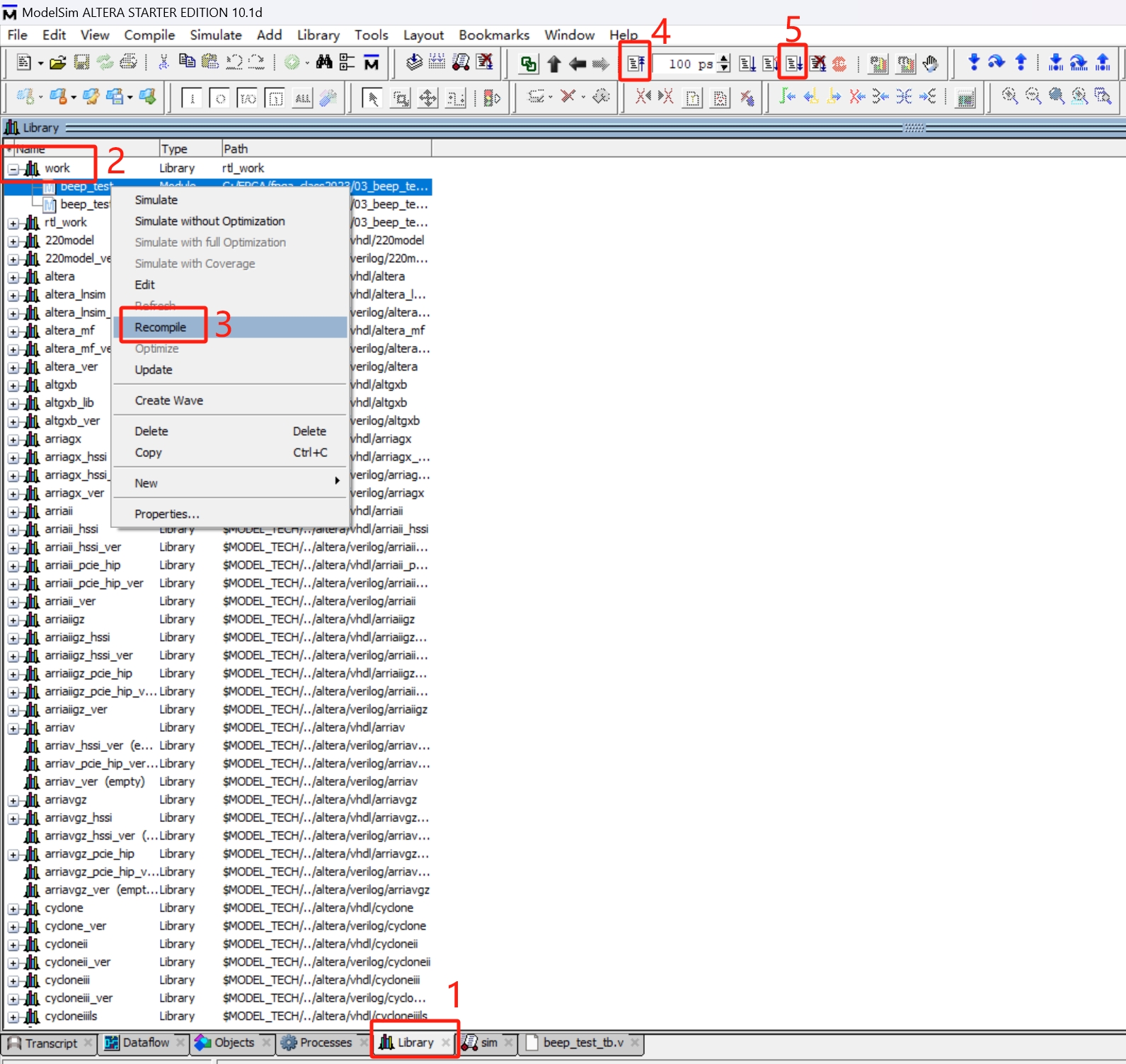The width and height of the screenshot is (1126, 1064).
Task: Click the red Stop icon in run toolbar
Action: (839, 64)
